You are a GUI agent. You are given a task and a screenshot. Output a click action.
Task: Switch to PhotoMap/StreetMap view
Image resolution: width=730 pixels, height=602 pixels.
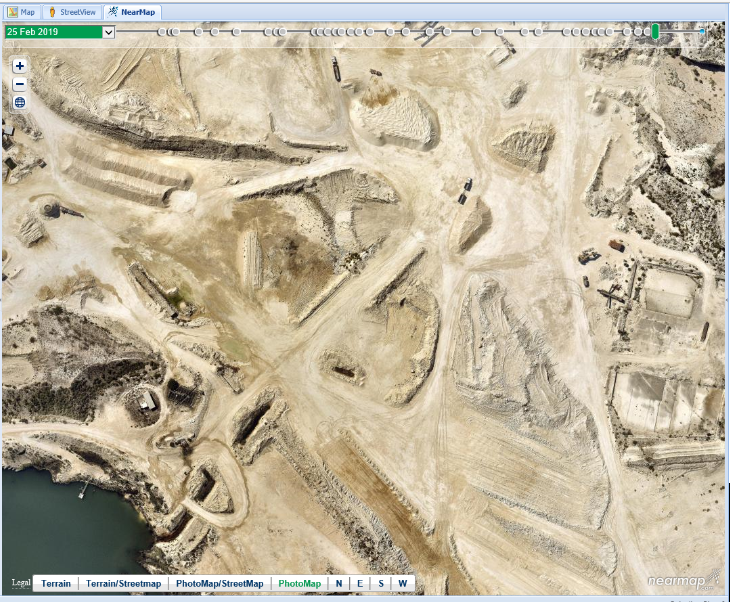click(x=220, y=583)
